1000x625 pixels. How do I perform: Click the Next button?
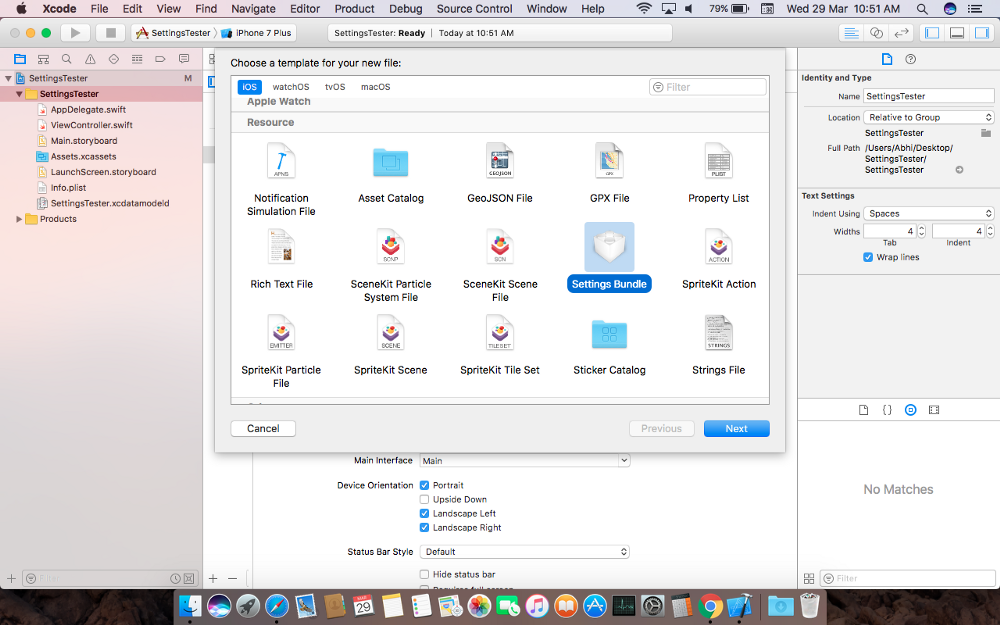pyautogui.click(x=737, y=429)
